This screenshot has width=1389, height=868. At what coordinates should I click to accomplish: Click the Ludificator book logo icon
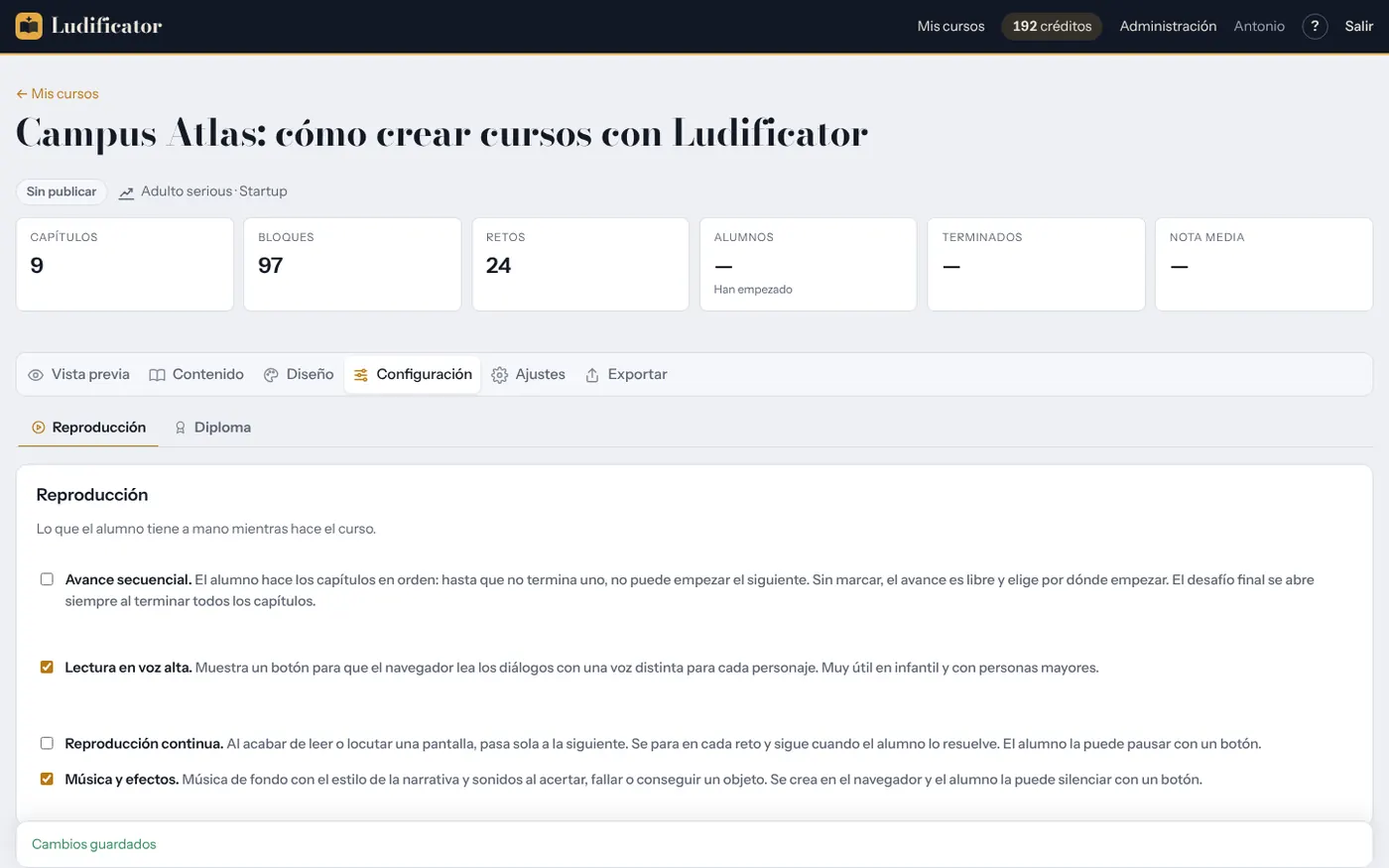tap(29, 26)
